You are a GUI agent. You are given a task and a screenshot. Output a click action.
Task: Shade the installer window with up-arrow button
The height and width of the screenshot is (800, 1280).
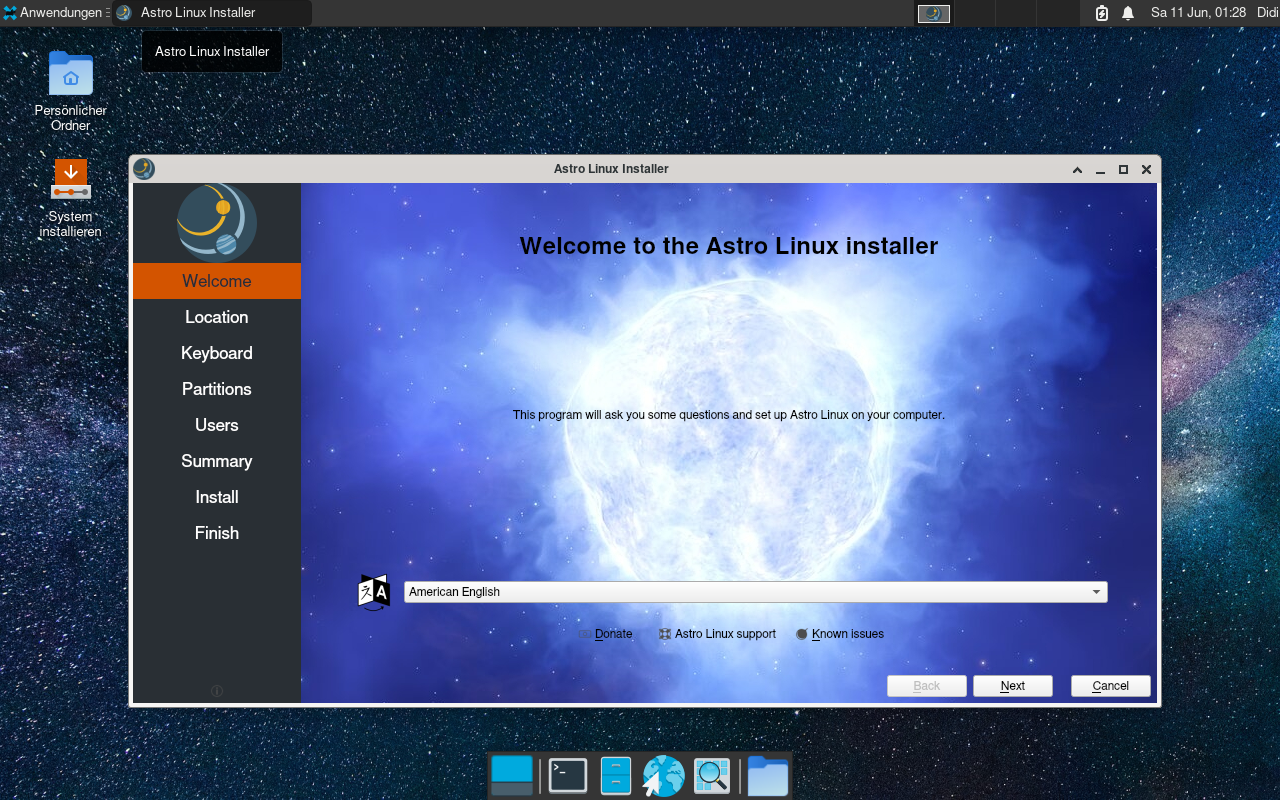[x=1077, y=170]
